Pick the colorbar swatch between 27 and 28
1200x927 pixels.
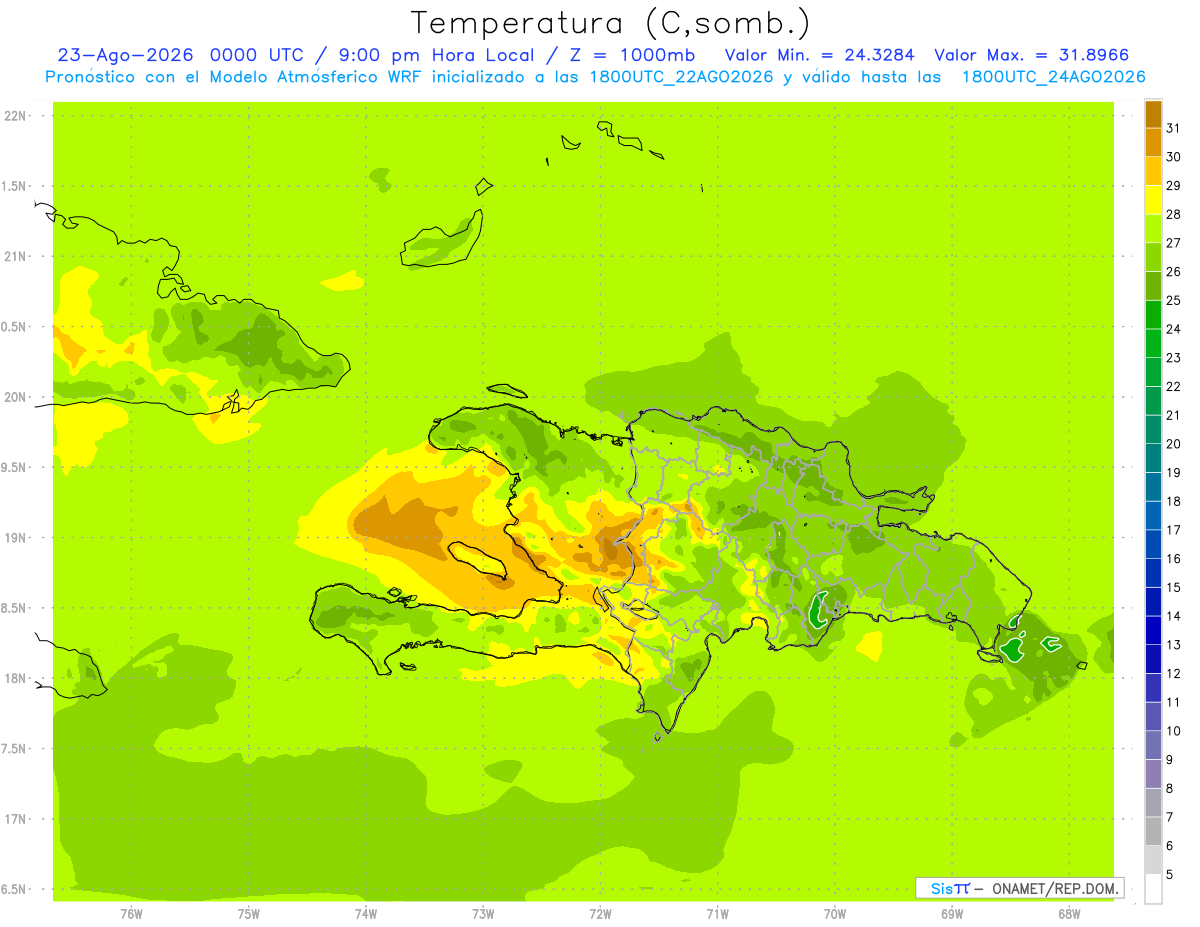(x=1153, y=229)
